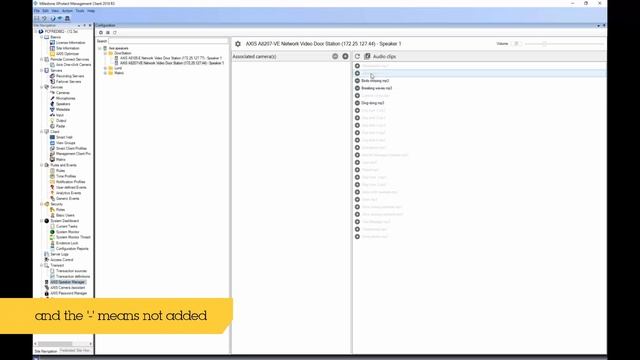Select License Information in Site Navigation
The width and height of the screenshot is (640, 360).
click(71, 42)
